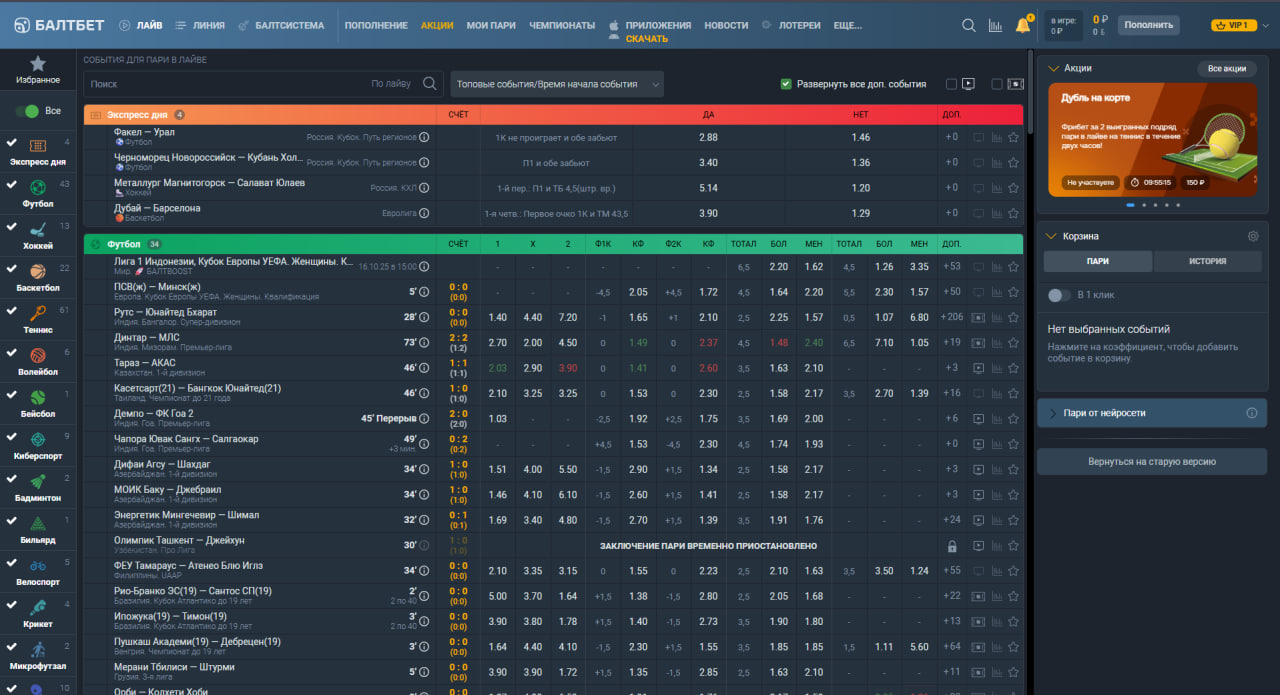Open the statistics bar chart icon in header
Screen dimensions: 1280x695
pos(995,26)
